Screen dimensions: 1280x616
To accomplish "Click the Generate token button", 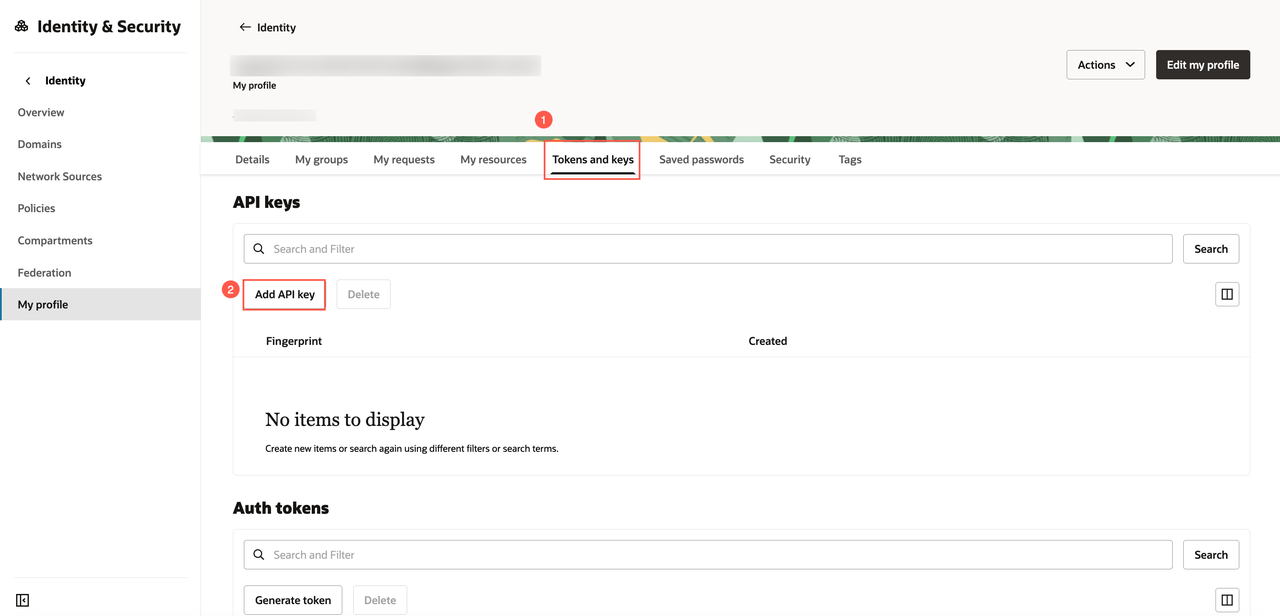I will 293,600.
